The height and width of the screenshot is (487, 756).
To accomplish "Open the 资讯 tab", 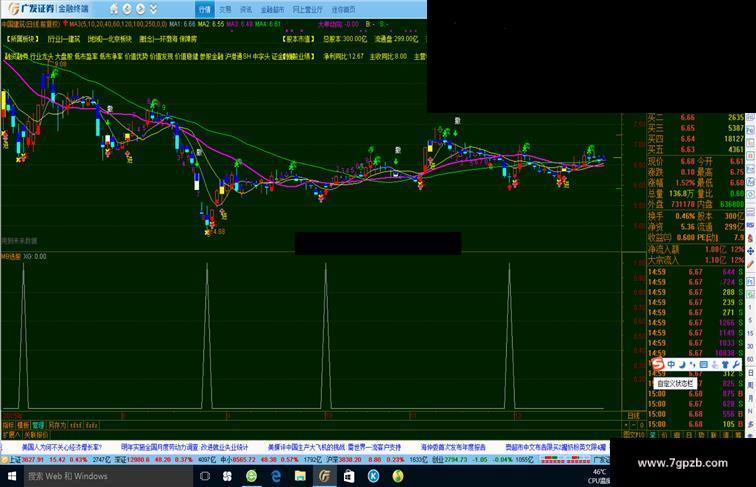I will click(246, 9).
